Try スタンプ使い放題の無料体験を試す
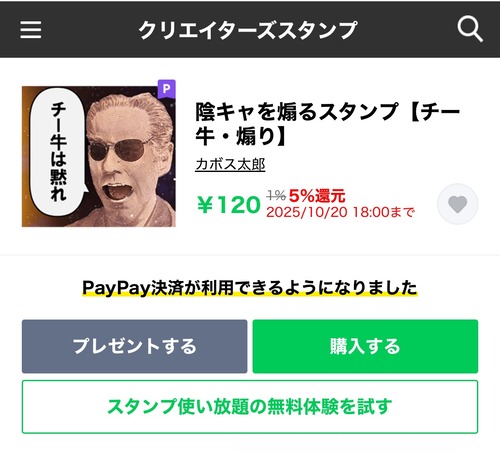The height and width of the screenshot is (453, 500). (x=250, y=407)
